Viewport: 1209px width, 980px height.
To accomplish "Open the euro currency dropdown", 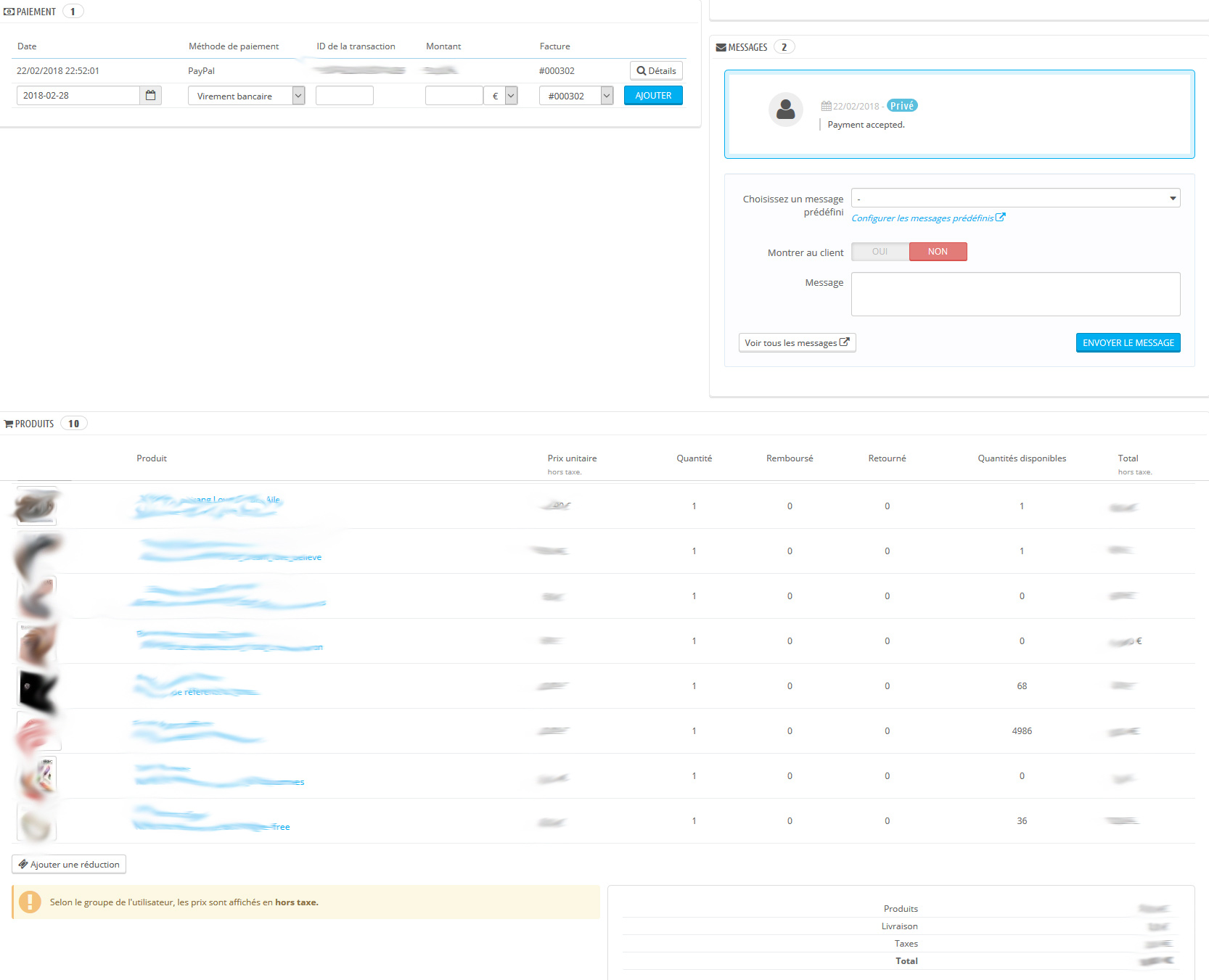I will coord(501,96).
